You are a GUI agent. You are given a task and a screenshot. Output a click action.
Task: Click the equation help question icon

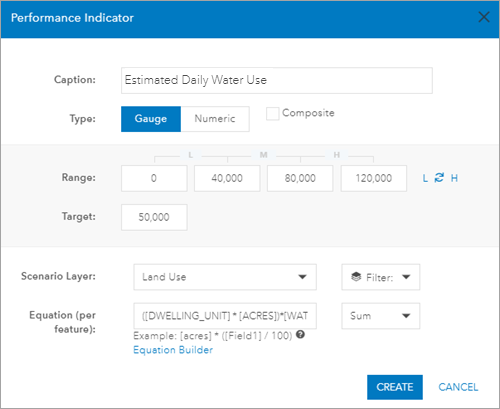tap(300, 334)
